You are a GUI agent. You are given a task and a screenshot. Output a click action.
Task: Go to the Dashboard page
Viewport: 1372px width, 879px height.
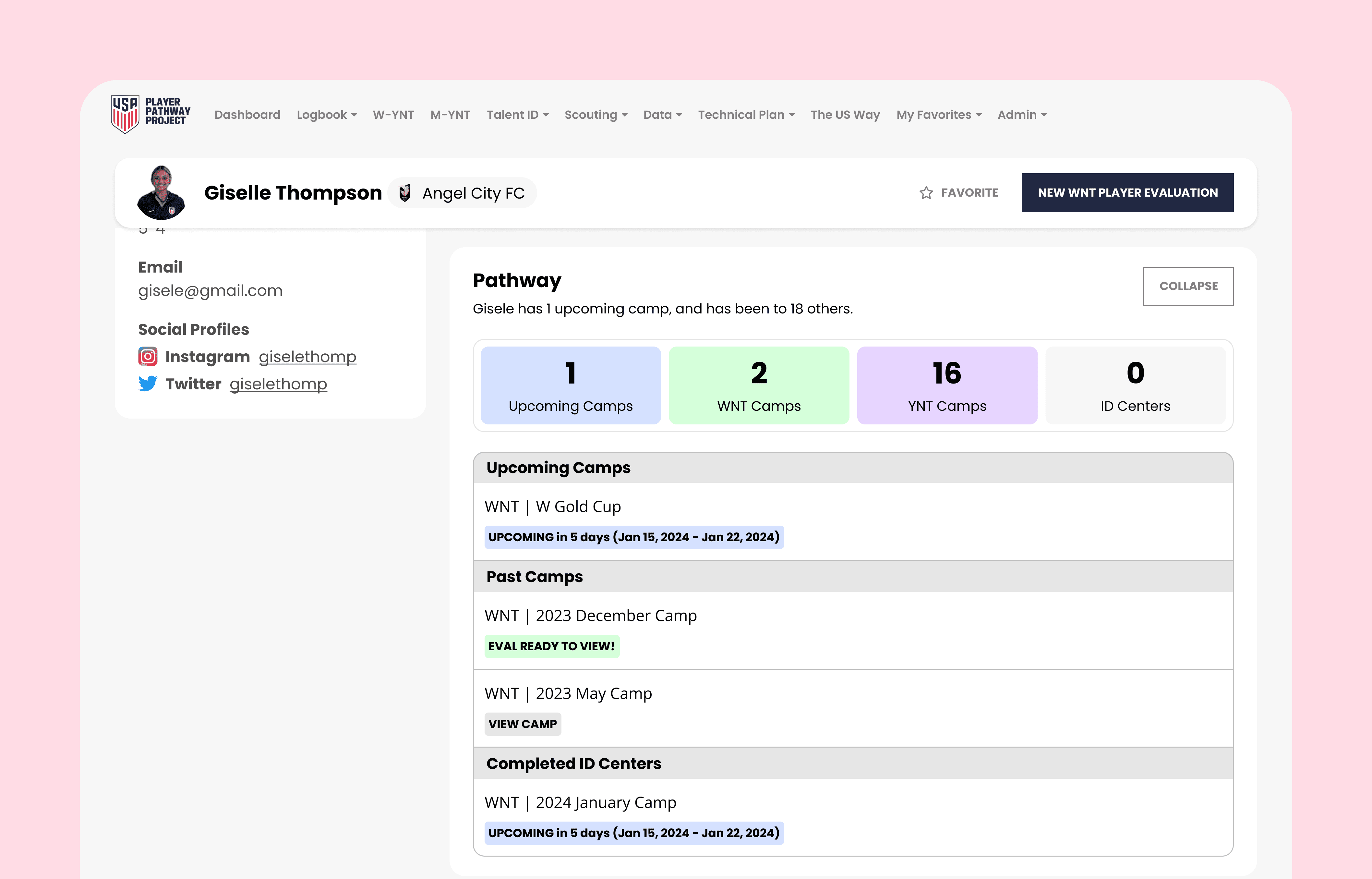coord(247,115)
